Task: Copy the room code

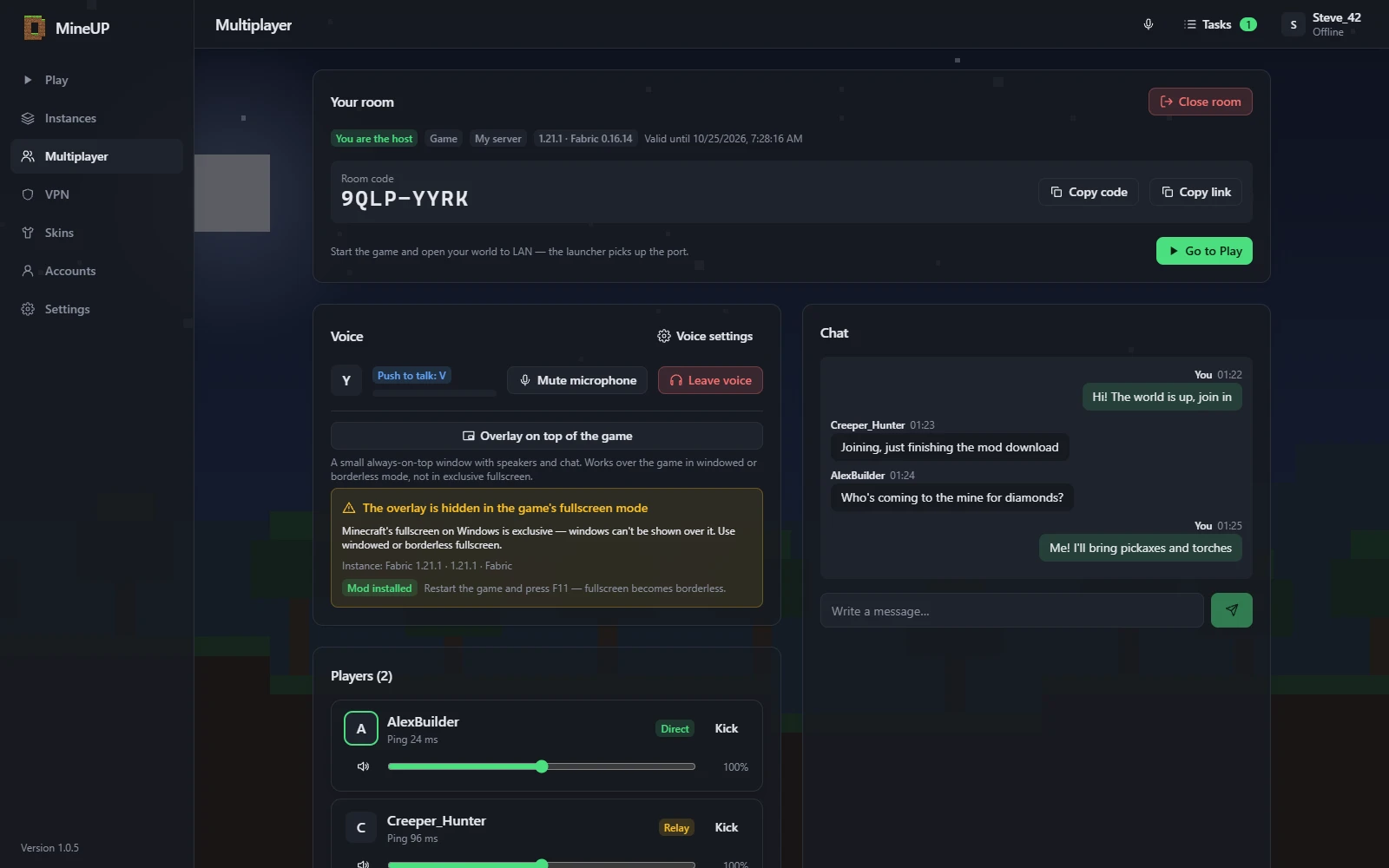Action: [1089, 192]
